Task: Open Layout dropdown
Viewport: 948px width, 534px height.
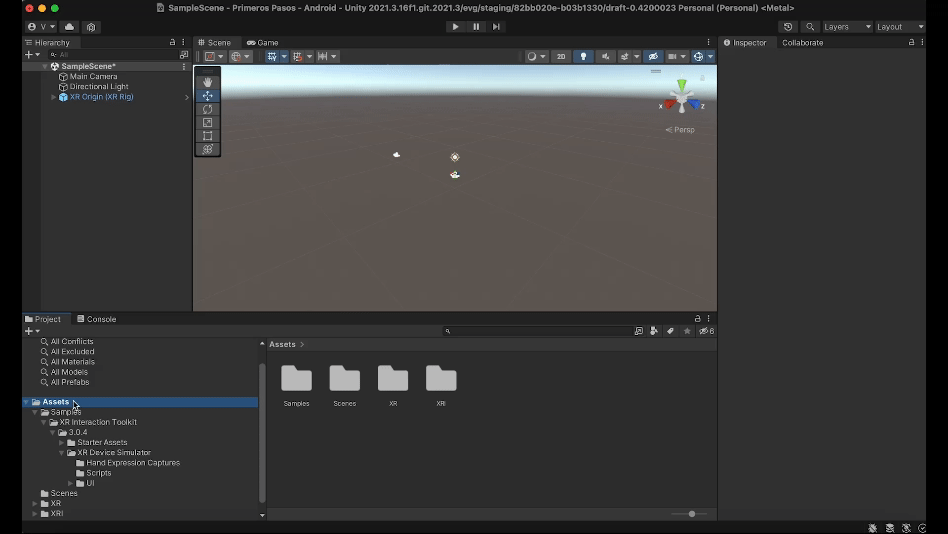Action: pos(900,27)
